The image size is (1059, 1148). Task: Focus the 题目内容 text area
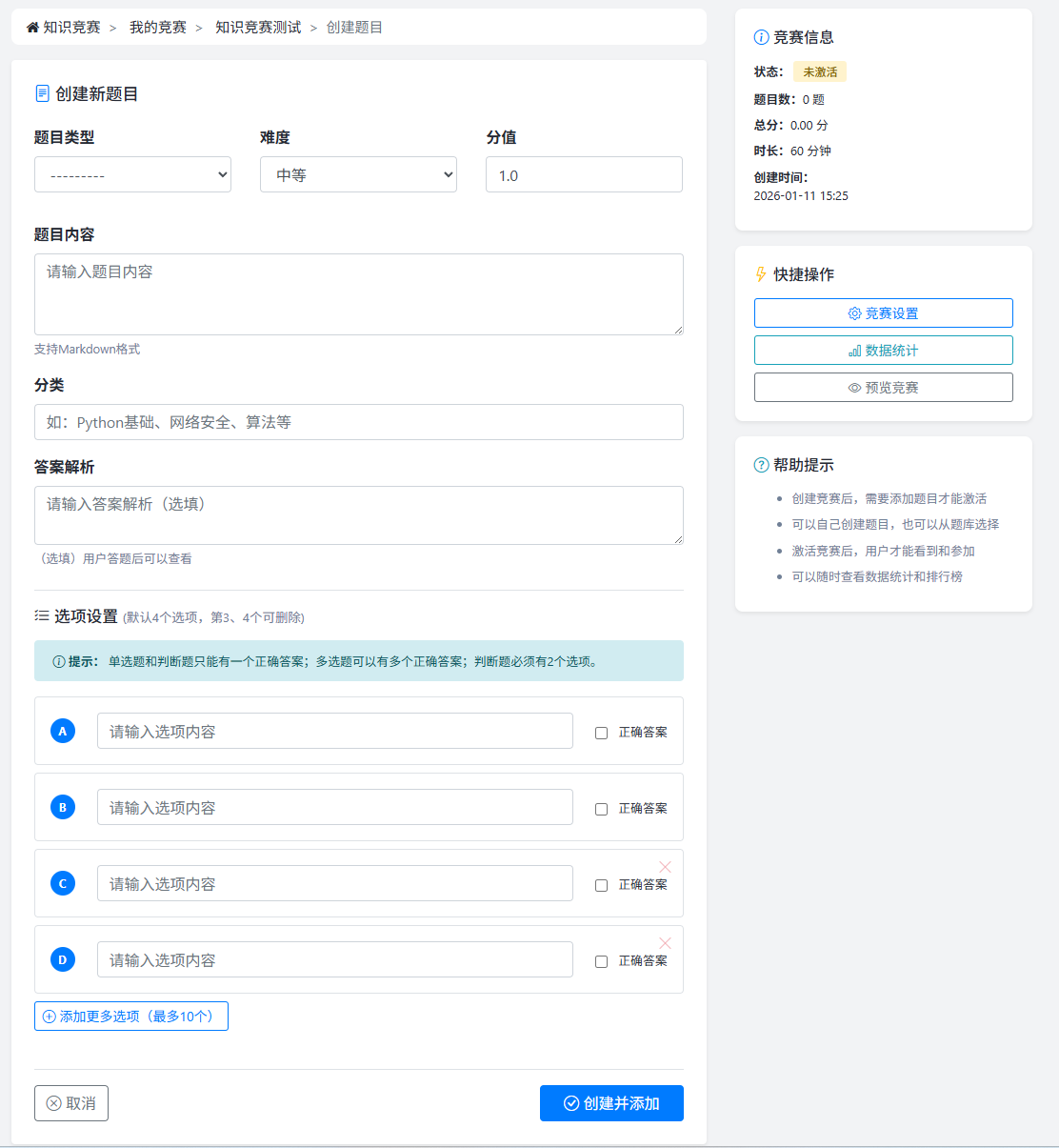[x=358, y=294]
